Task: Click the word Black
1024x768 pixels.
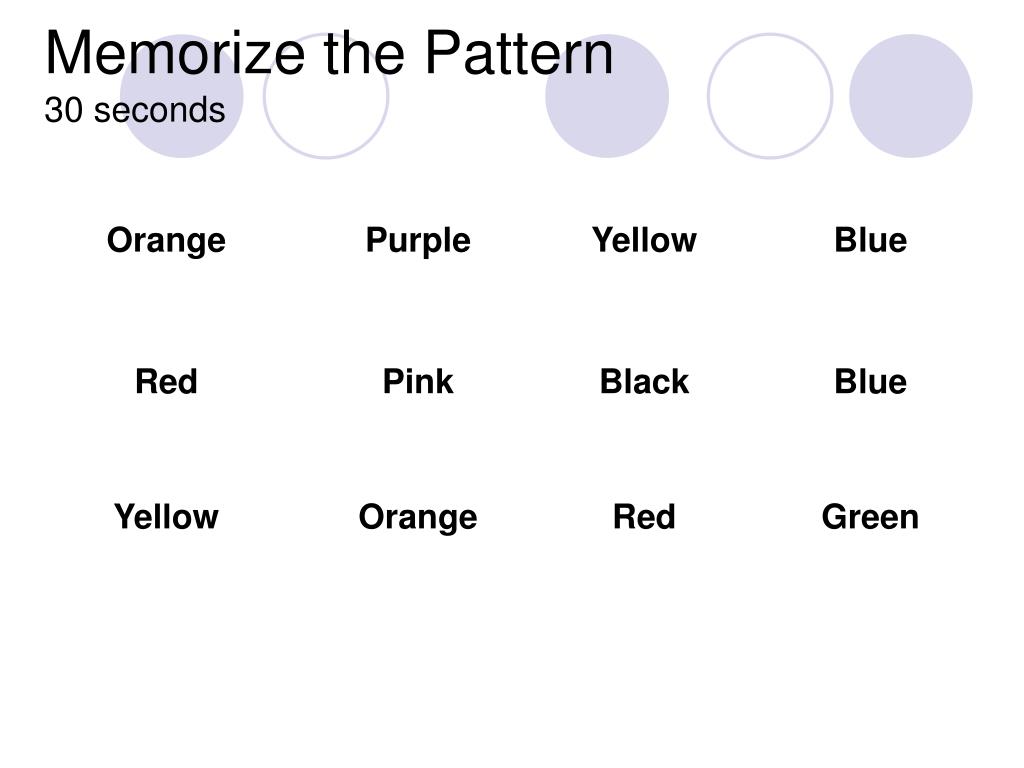Action: pyautogui.click(x=644, y=381)
